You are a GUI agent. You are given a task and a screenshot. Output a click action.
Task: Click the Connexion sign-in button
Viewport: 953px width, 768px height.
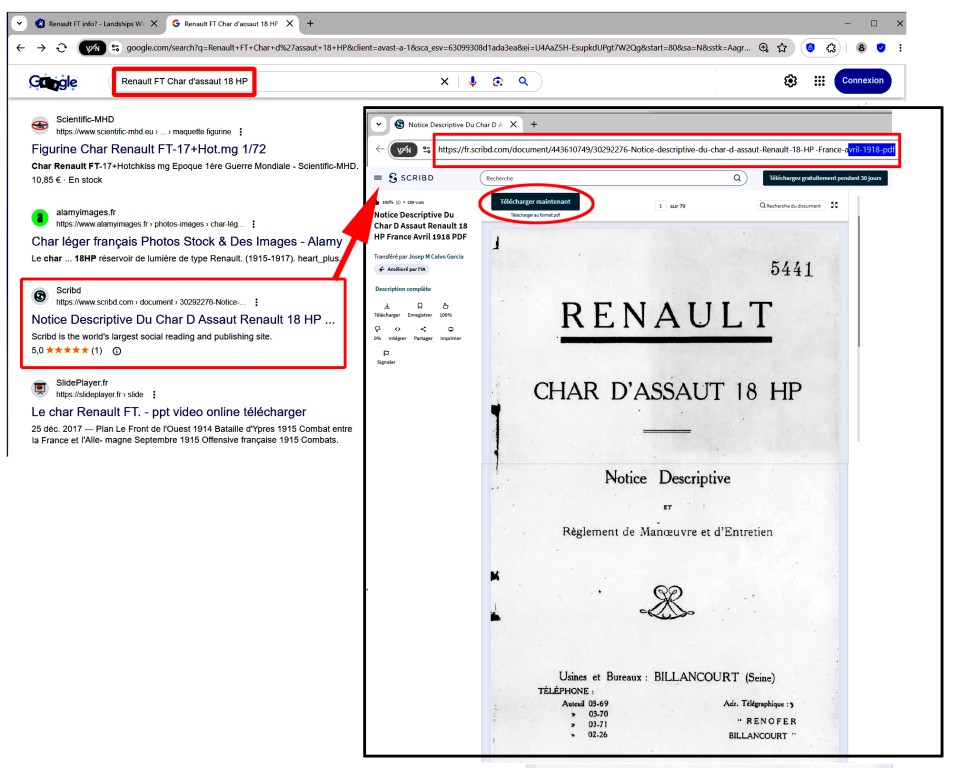(862, 81)
